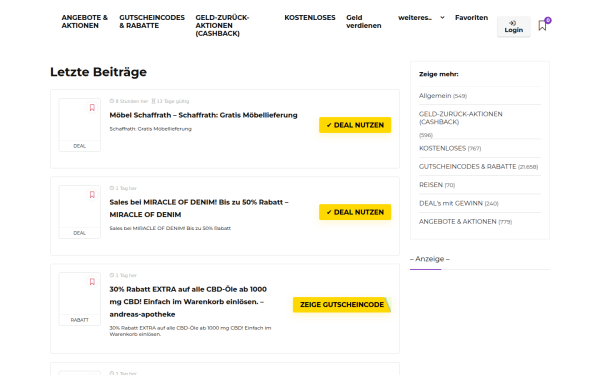The width and height of the screenshot is (600, 375).
Task: Select sidebar GUTSCHEINCODES & RABATTE category
Action: (x=478, y=167)
